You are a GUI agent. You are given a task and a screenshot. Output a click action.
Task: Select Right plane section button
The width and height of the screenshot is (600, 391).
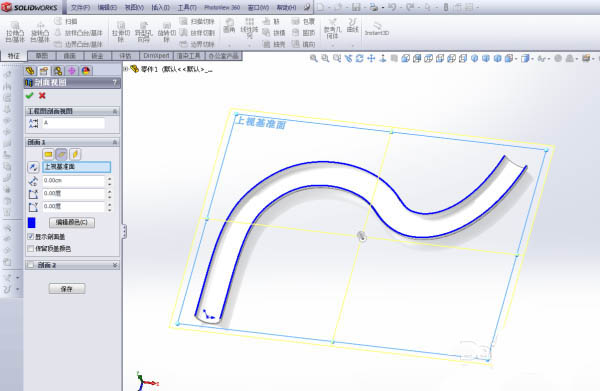click(75, 154)
